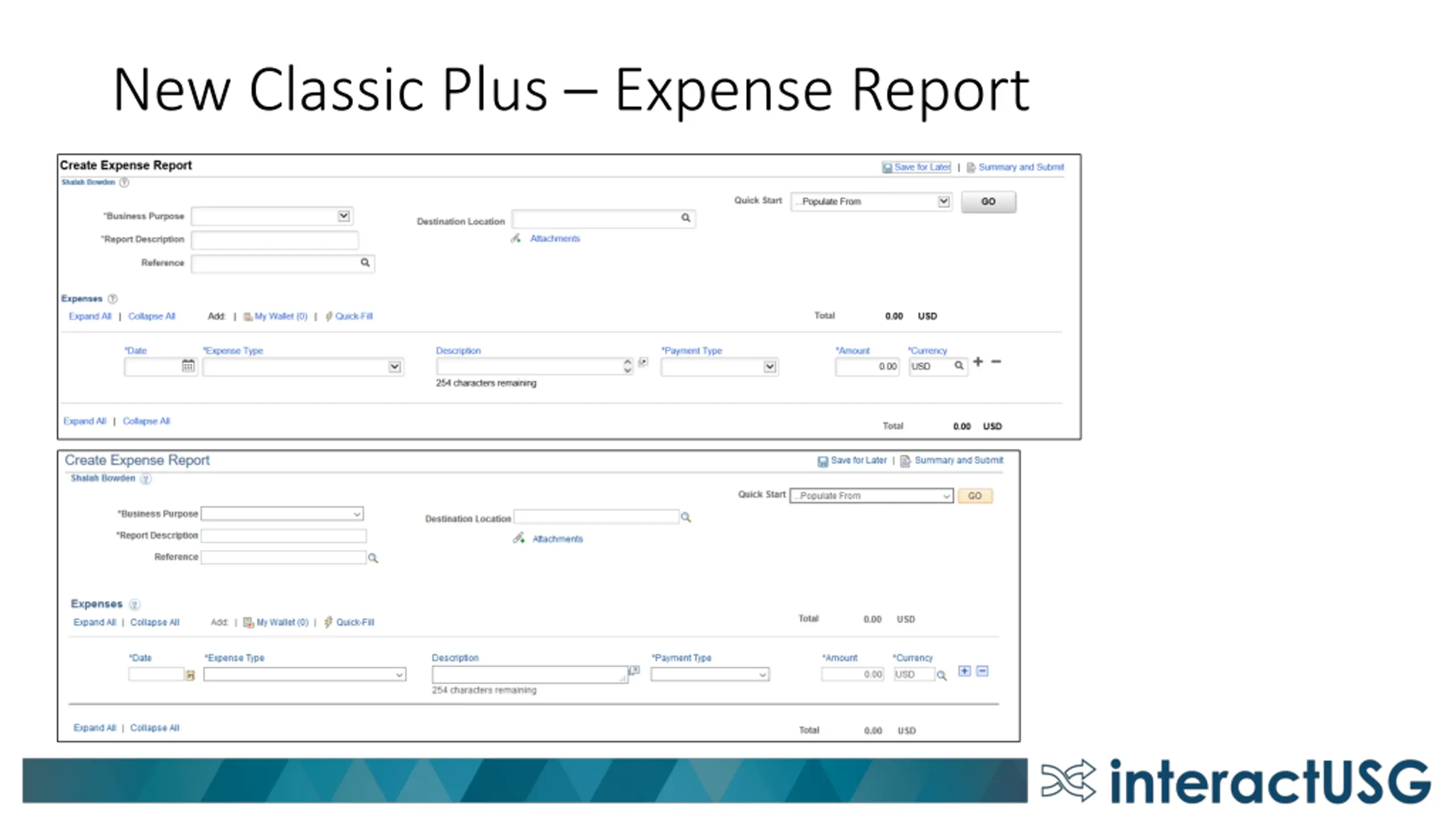Click Quick-Fill in upper form

[x=349, y=316]
